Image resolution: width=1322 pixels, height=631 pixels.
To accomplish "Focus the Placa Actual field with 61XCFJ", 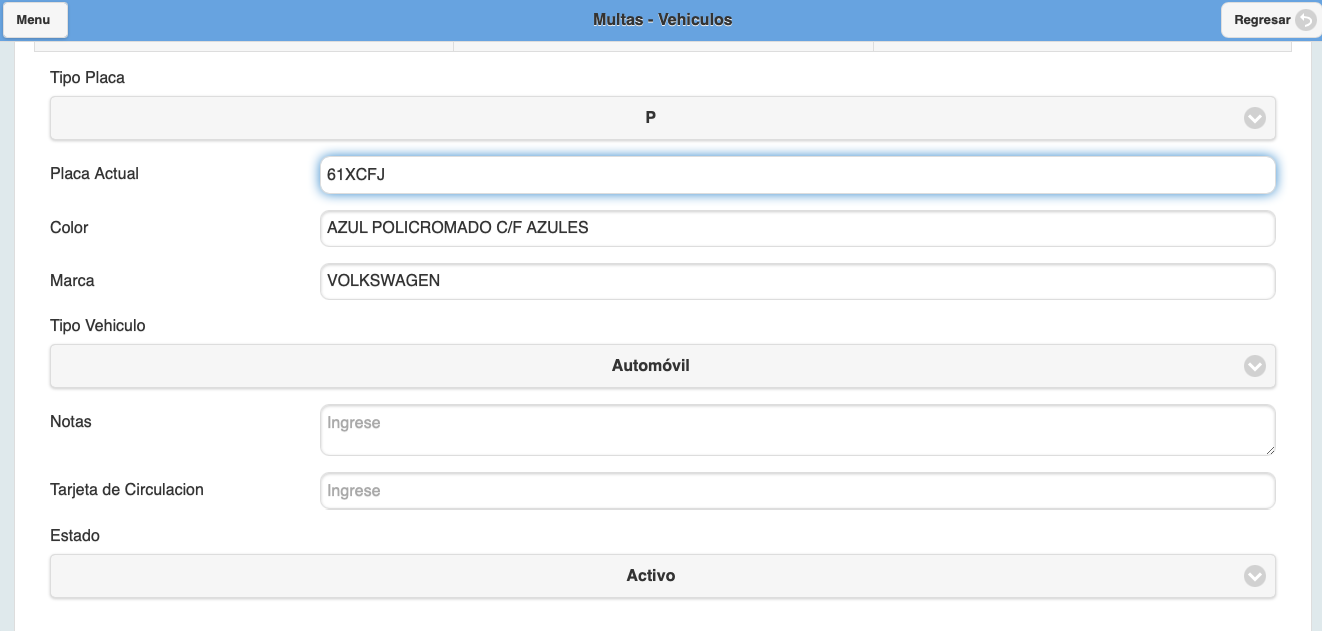I will click(x=797, y=175).
